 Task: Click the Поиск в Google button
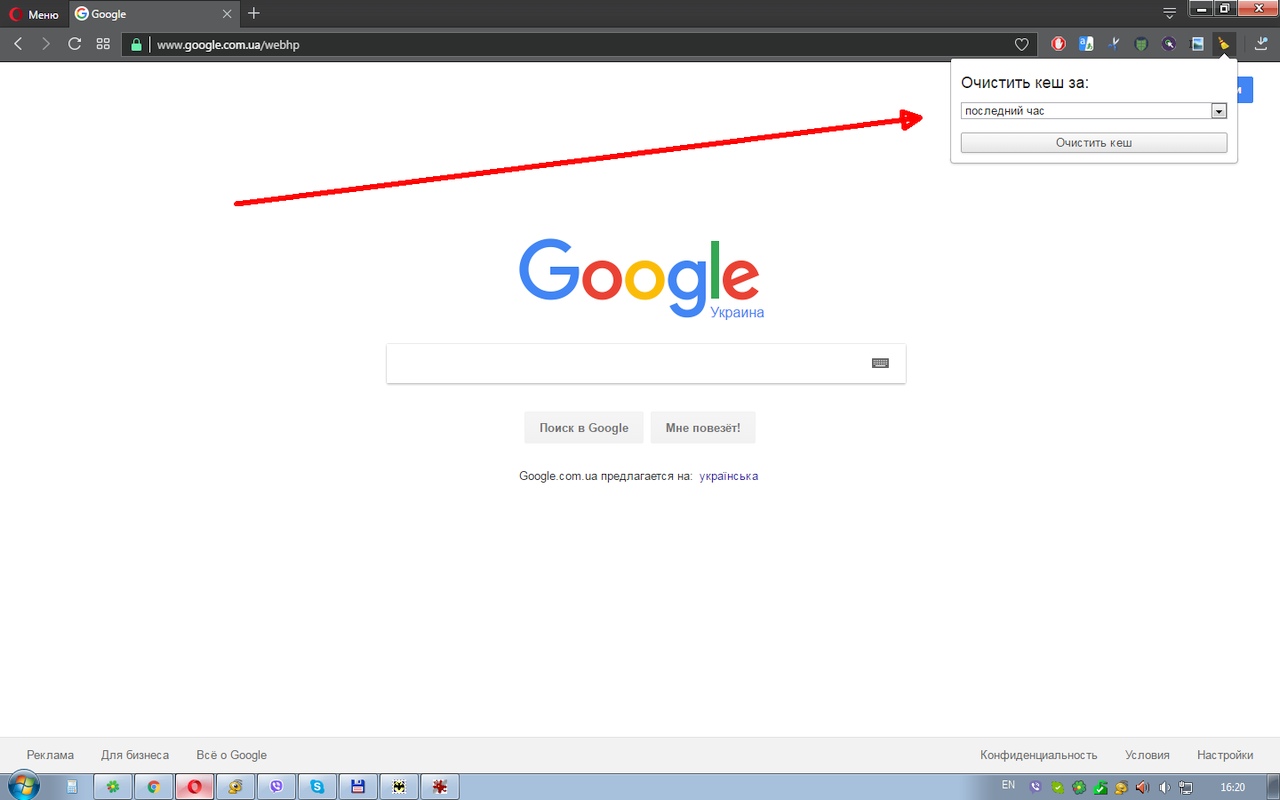[584, 428]
